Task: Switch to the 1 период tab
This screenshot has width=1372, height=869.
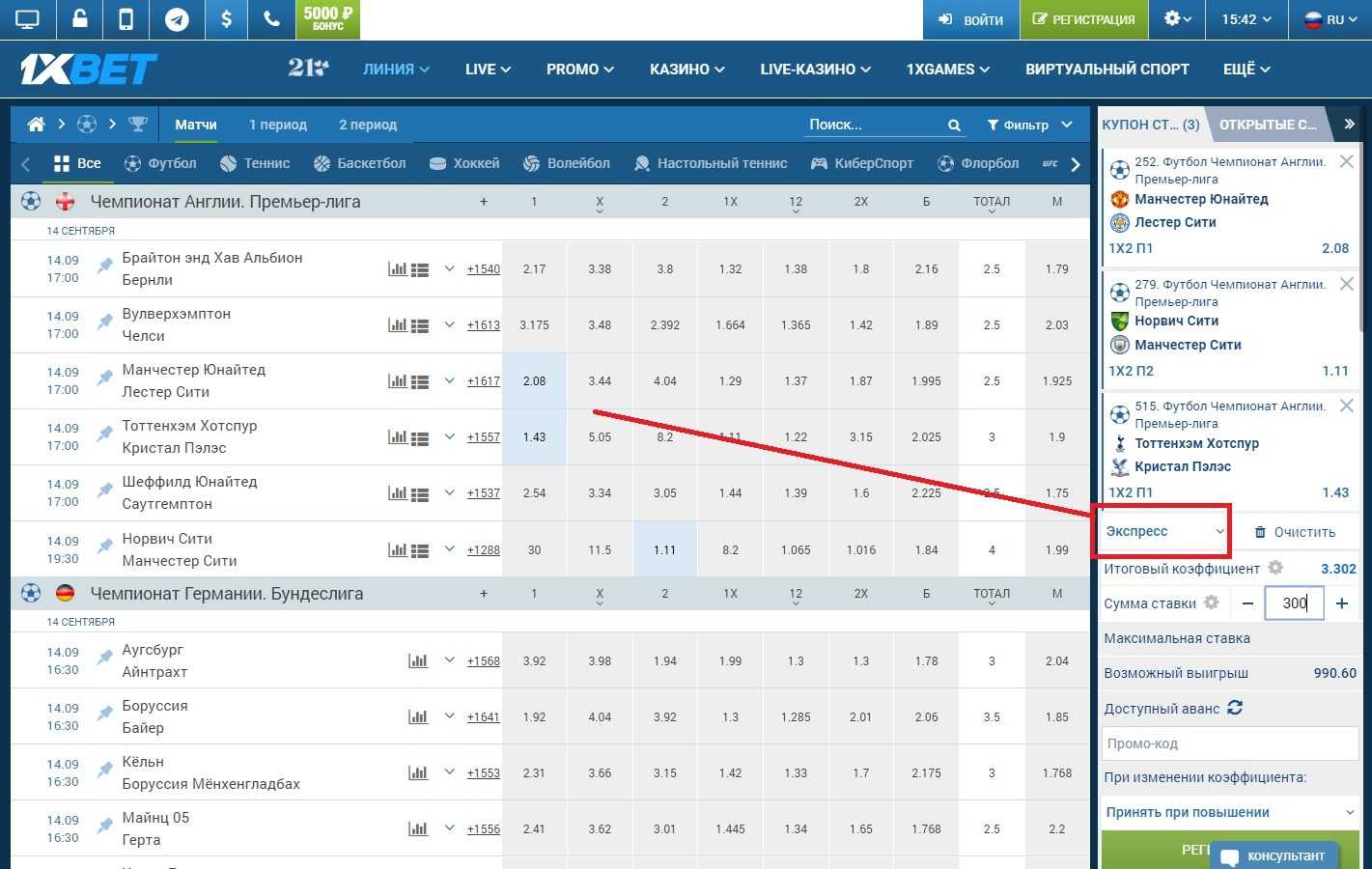Action: click(277, 125)
